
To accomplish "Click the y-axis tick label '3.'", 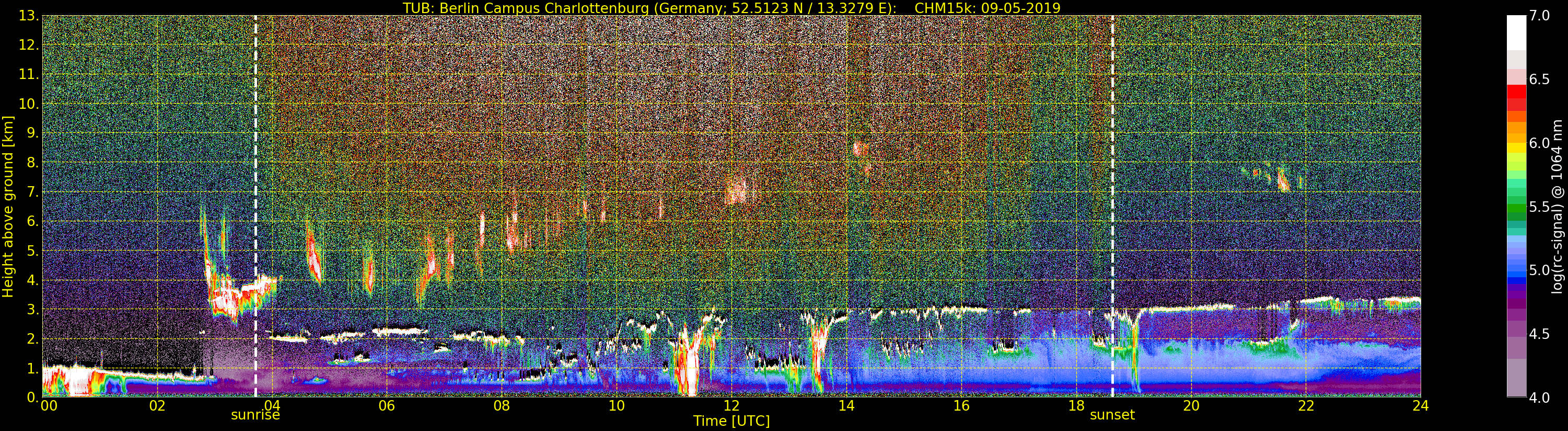I will pyautogui.click(x=32, y=309).
